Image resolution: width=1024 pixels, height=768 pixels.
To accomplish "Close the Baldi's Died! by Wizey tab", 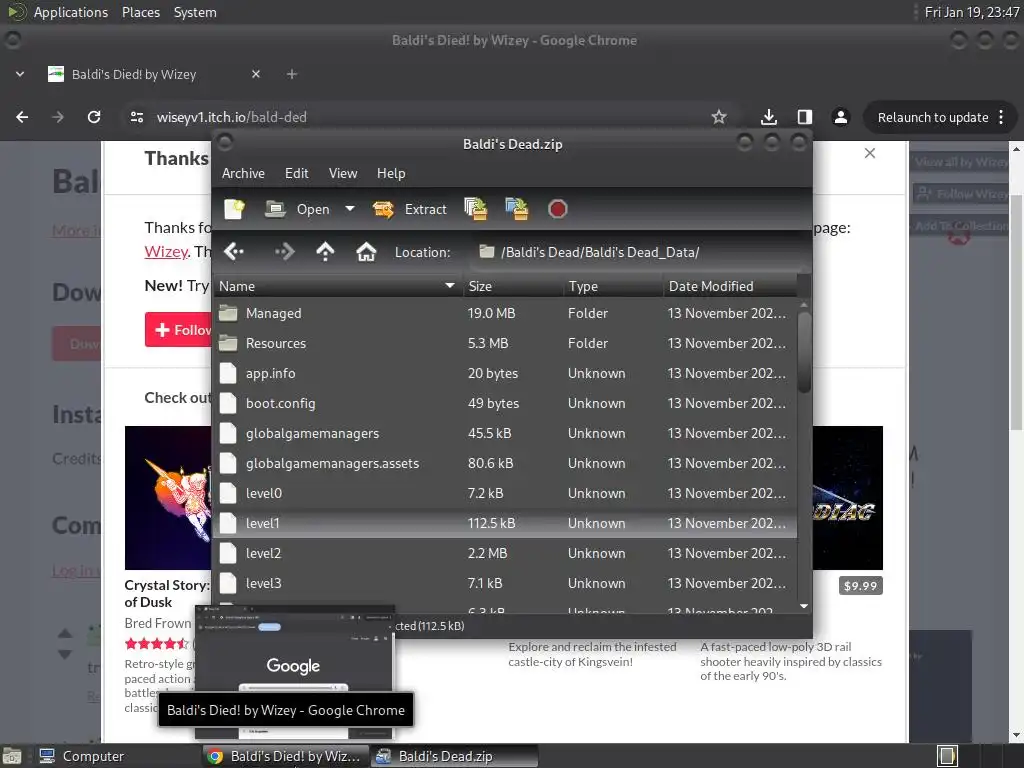I will (x=256, y=74).
